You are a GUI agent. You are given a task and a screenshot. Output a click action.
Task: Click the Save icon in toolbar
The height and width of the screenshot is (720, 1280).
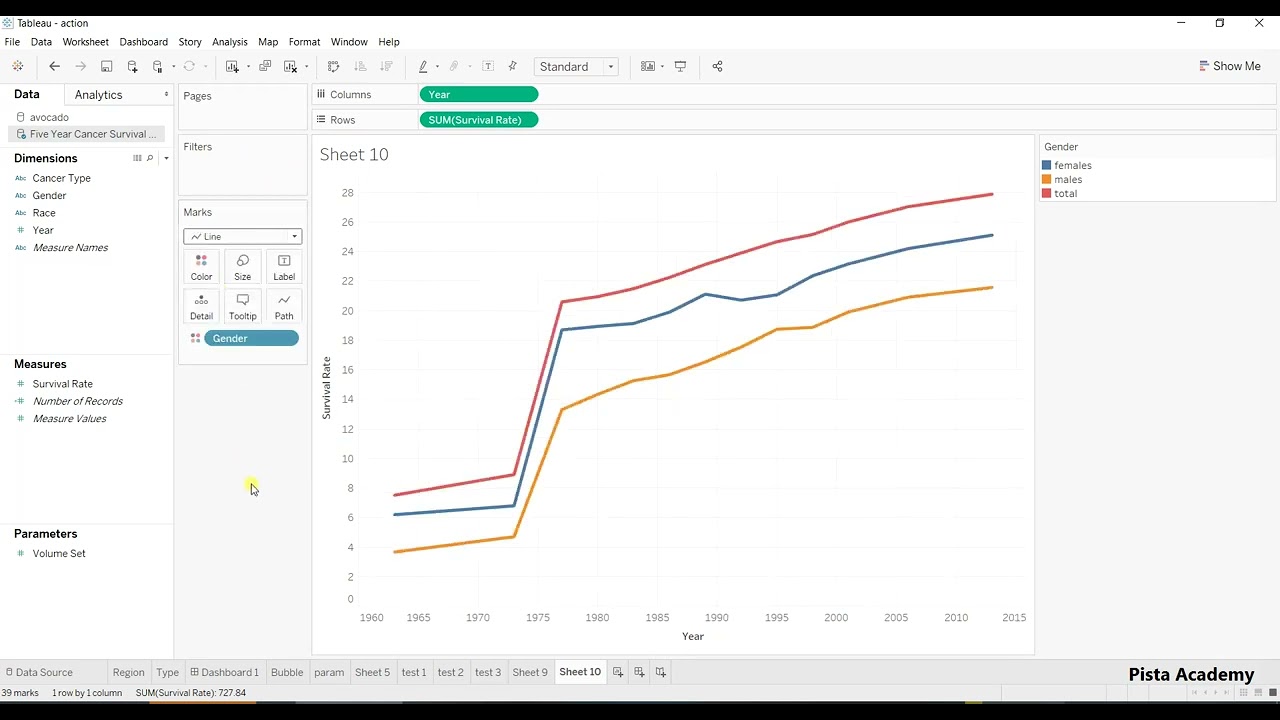[106, 66]
